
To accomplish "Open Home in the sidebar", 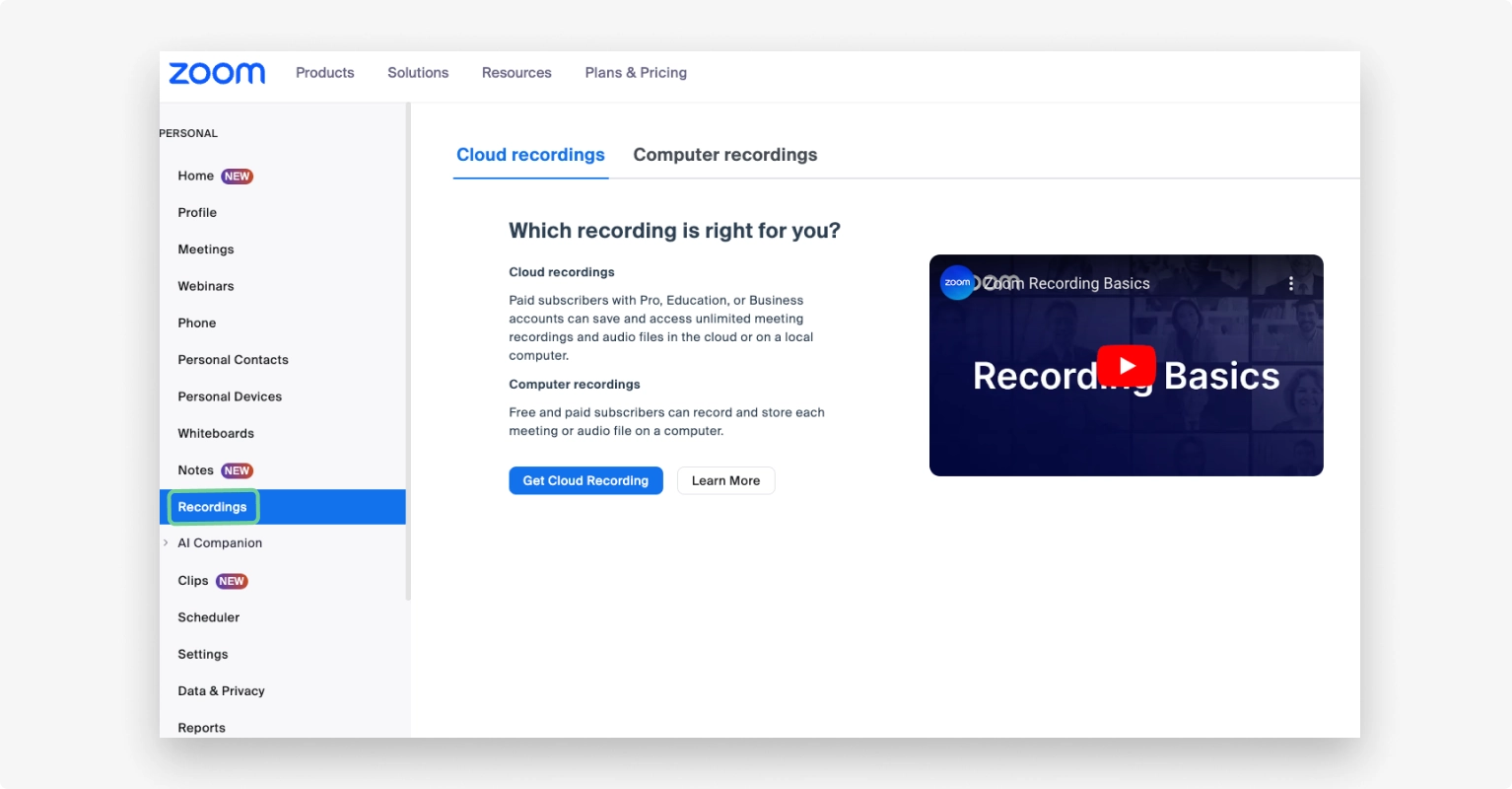I will pyautogui.click(x=195, y=176).
